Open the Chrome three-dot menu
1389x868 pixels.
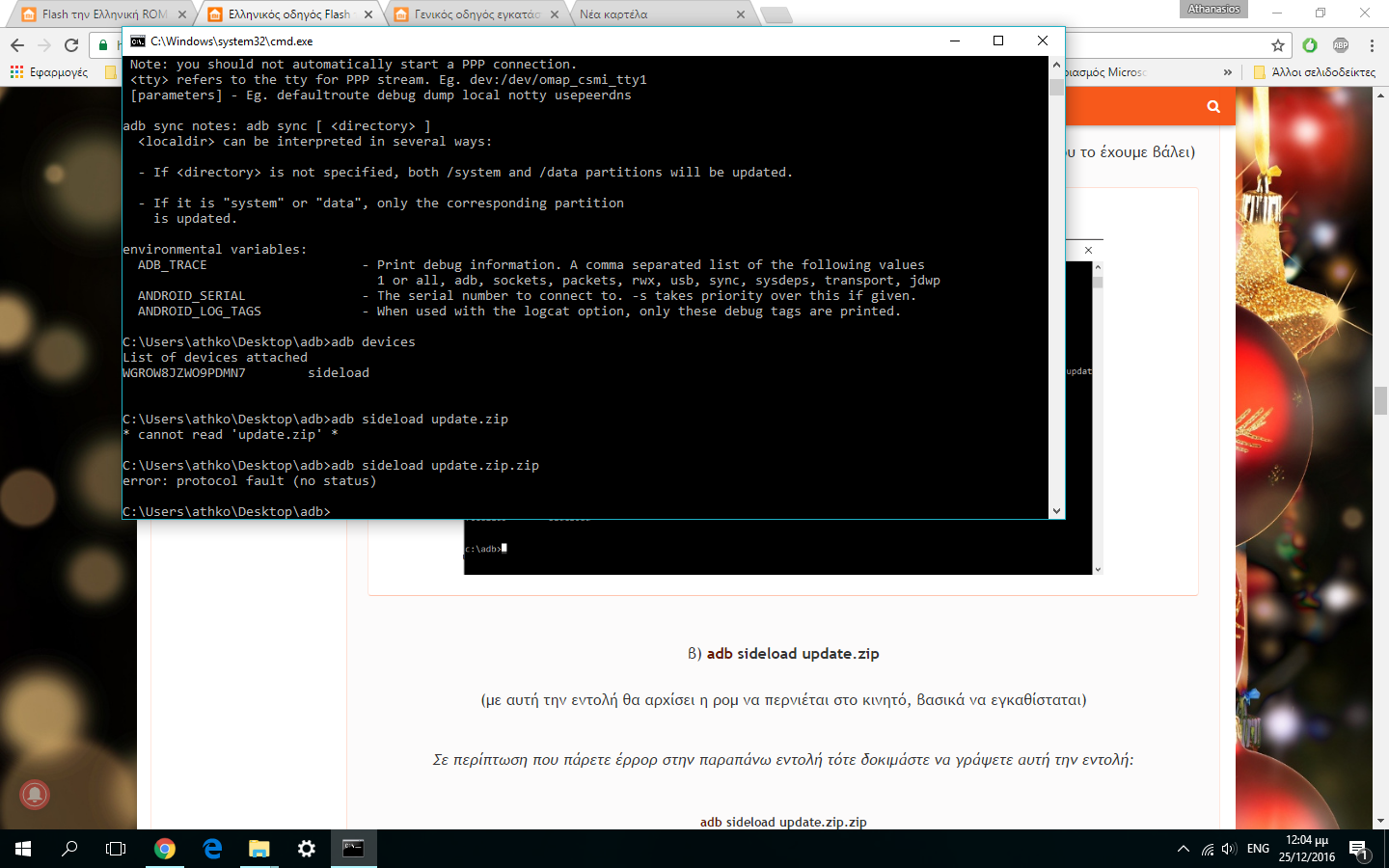[1372, 45]
